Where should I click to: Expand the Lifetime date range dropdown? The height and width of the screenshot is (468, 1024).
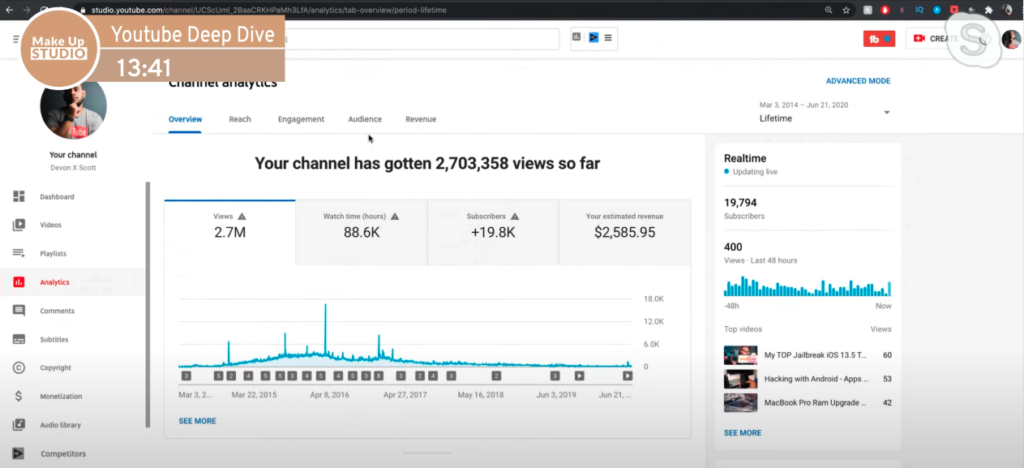[x=886, y=113]
